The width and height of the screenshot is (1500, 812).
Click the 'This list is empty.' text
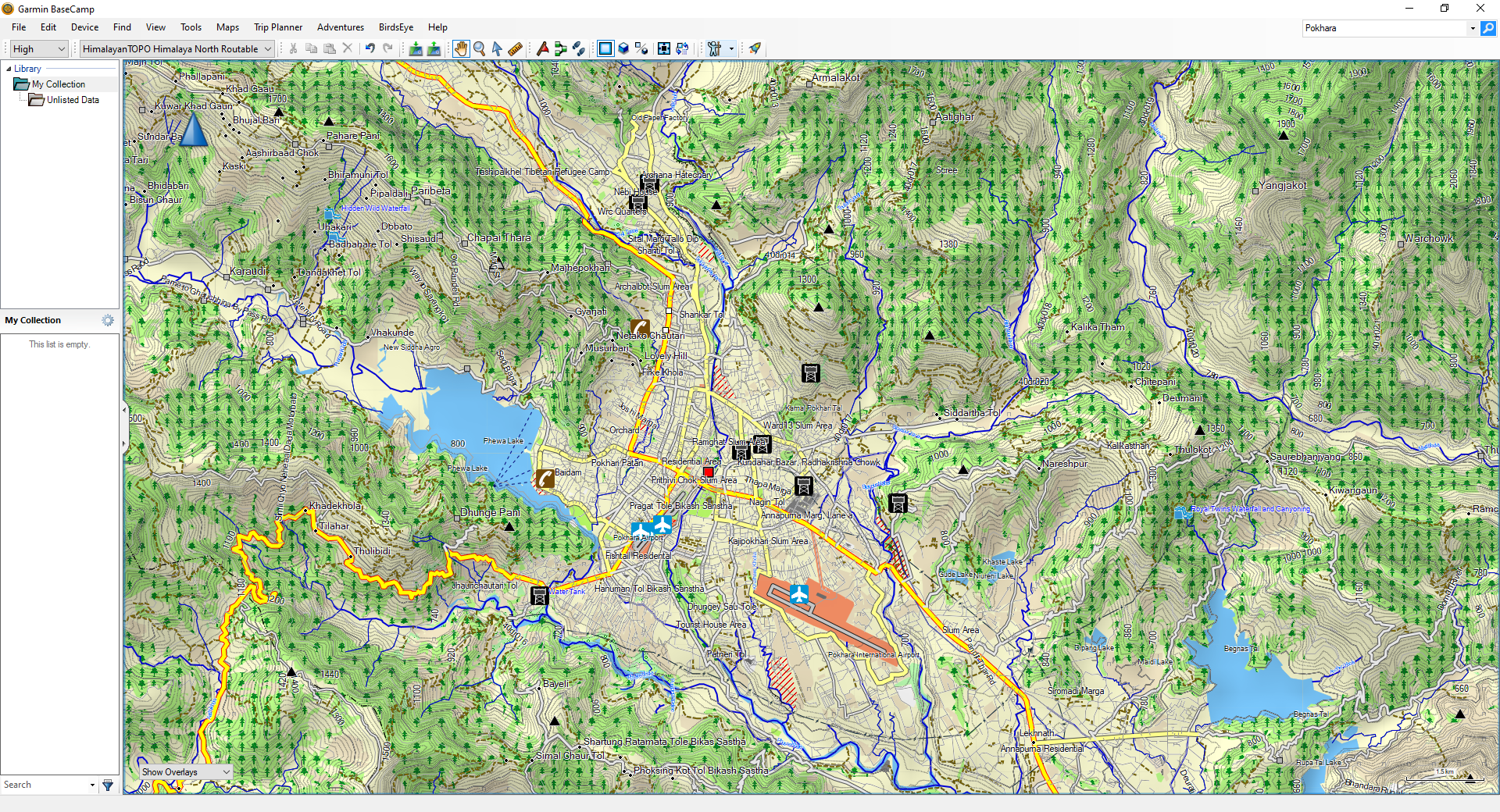[59, 344]
